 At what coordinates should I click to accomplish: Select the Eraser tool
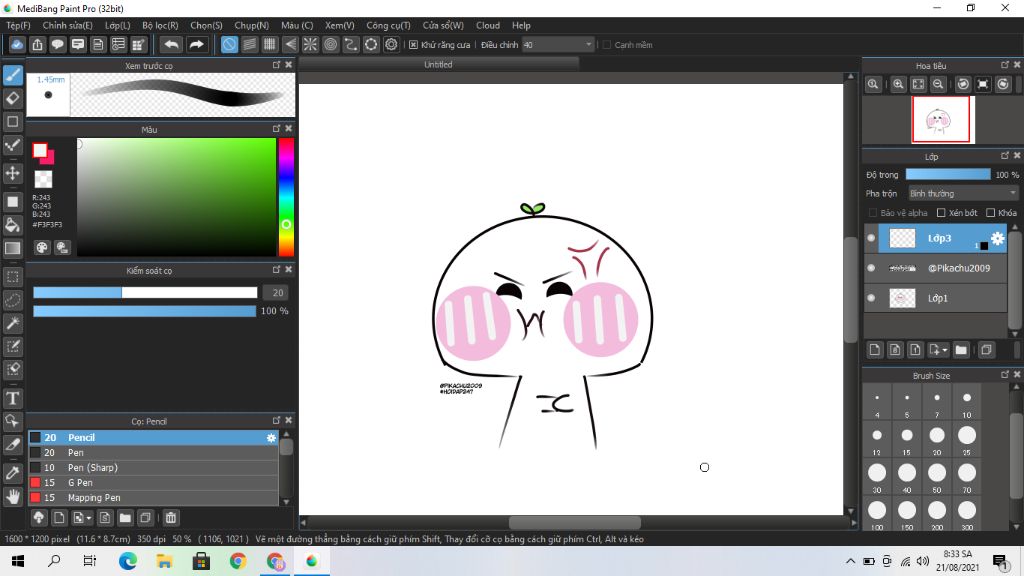pyautogui.click(x=12, y=99)
